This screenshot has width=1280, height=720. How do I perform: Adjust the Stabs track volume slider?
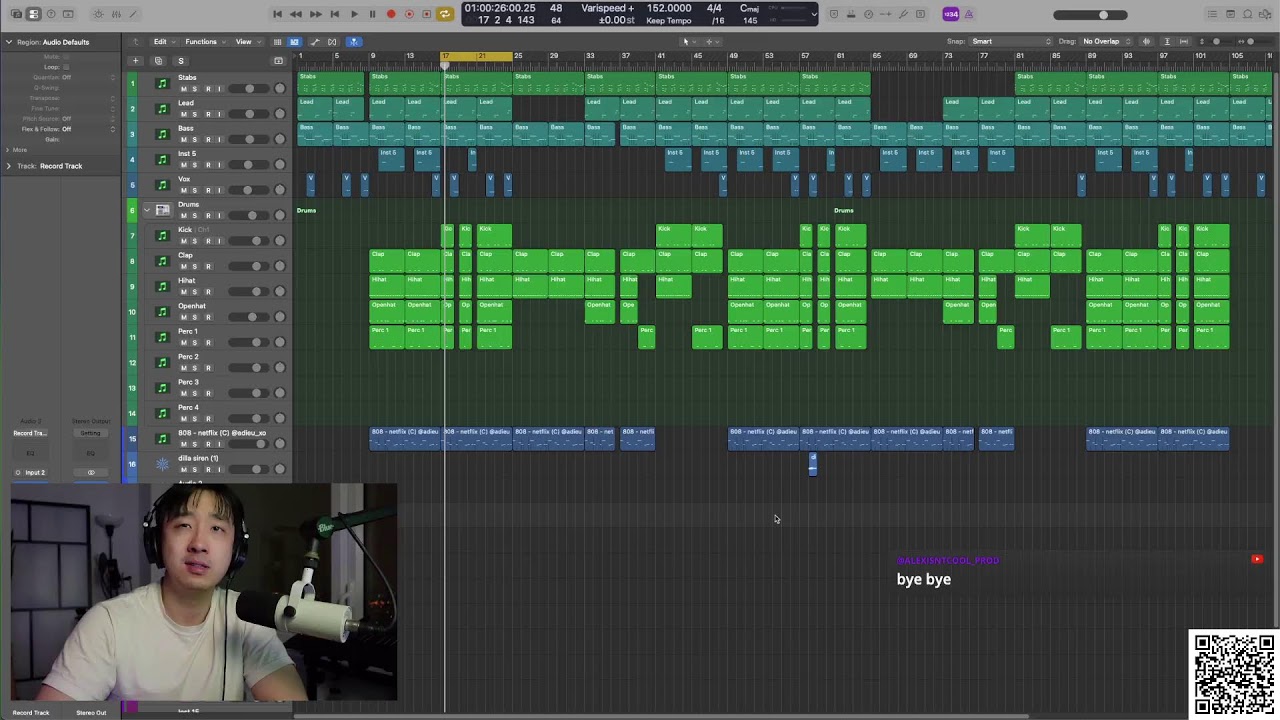pyautogui.click(x=250, y=89)
